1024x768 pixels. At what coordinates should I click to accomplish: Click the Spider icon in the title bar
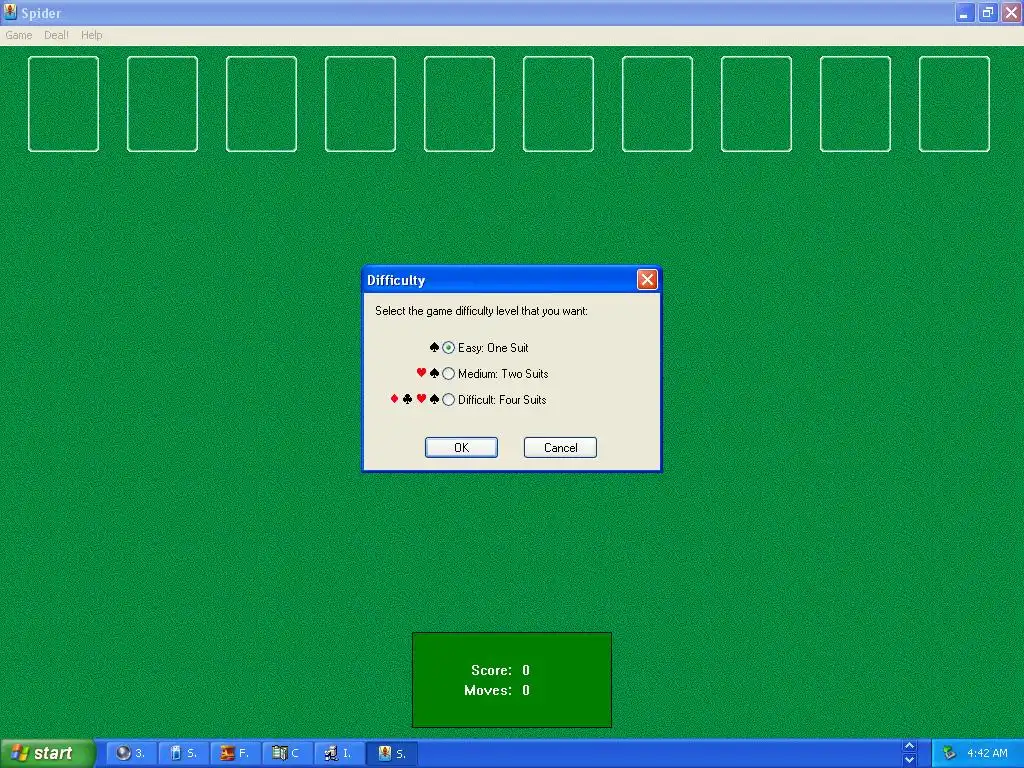click(x=10, y=12)
